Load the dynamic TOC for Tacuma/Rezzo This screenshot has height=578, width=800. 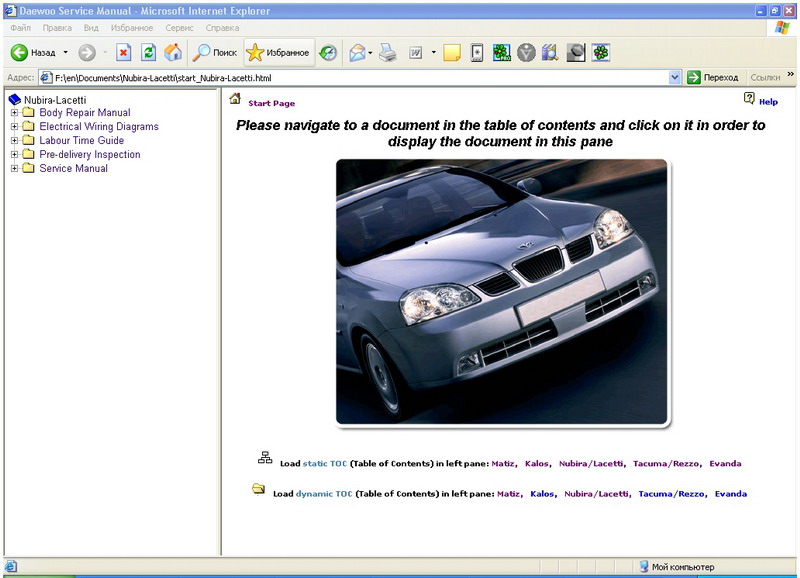671,493
